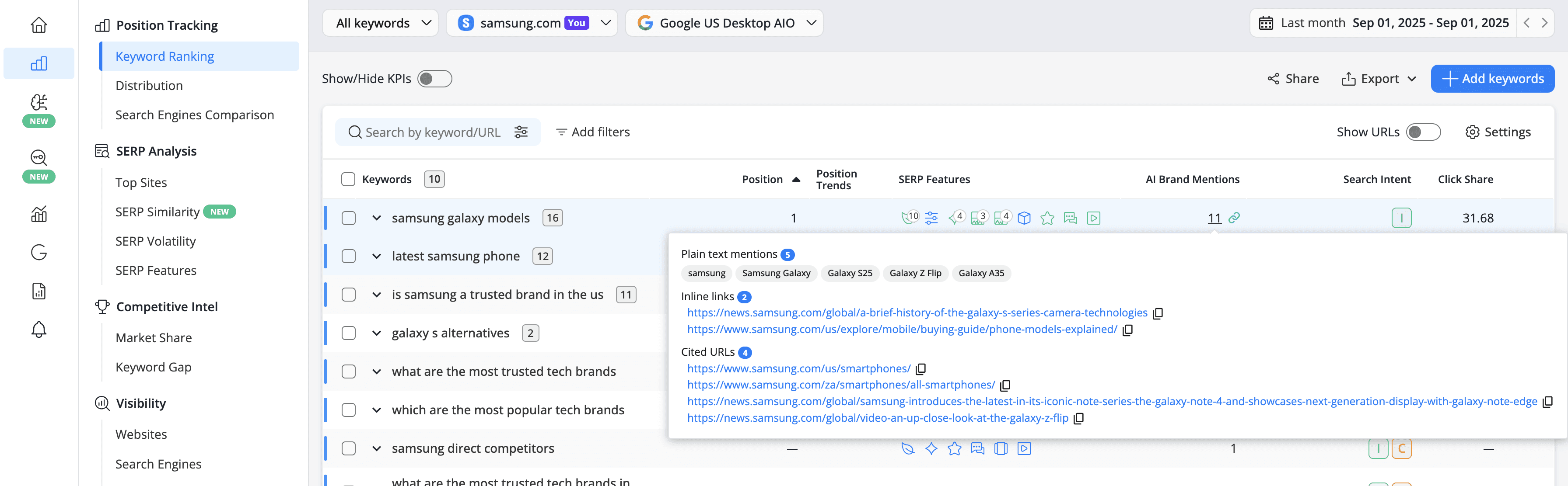Open the phone-models-explained inline link
The image size is (1568, 486).
[x=902, y=329]
